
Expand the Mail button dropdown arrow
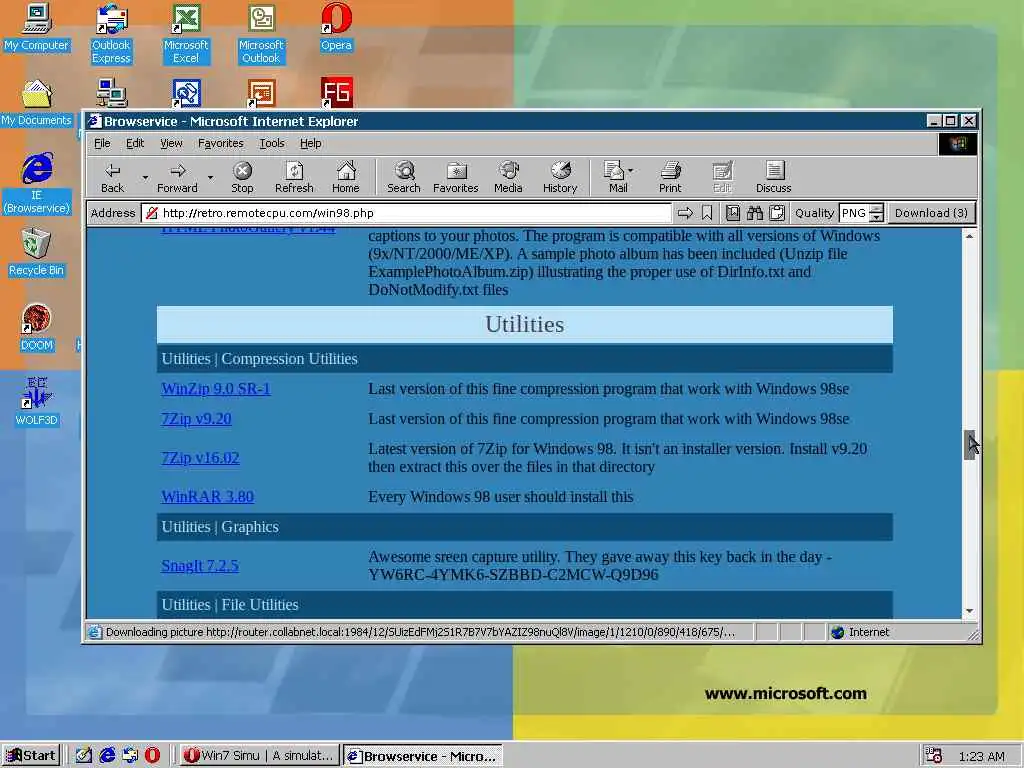(630, 171)
